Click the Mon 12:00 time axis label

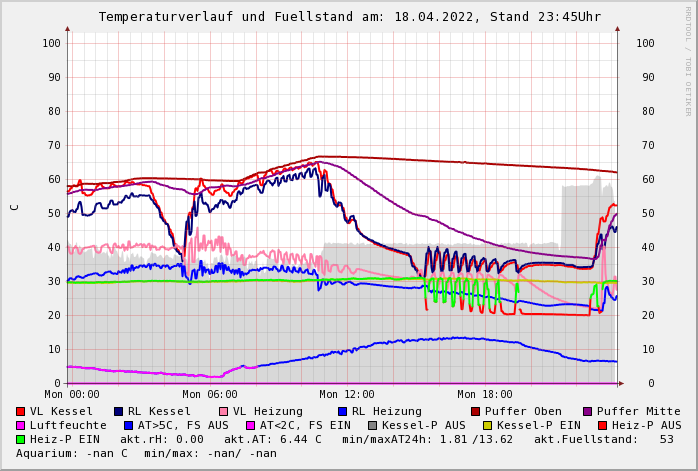[346, 394]
